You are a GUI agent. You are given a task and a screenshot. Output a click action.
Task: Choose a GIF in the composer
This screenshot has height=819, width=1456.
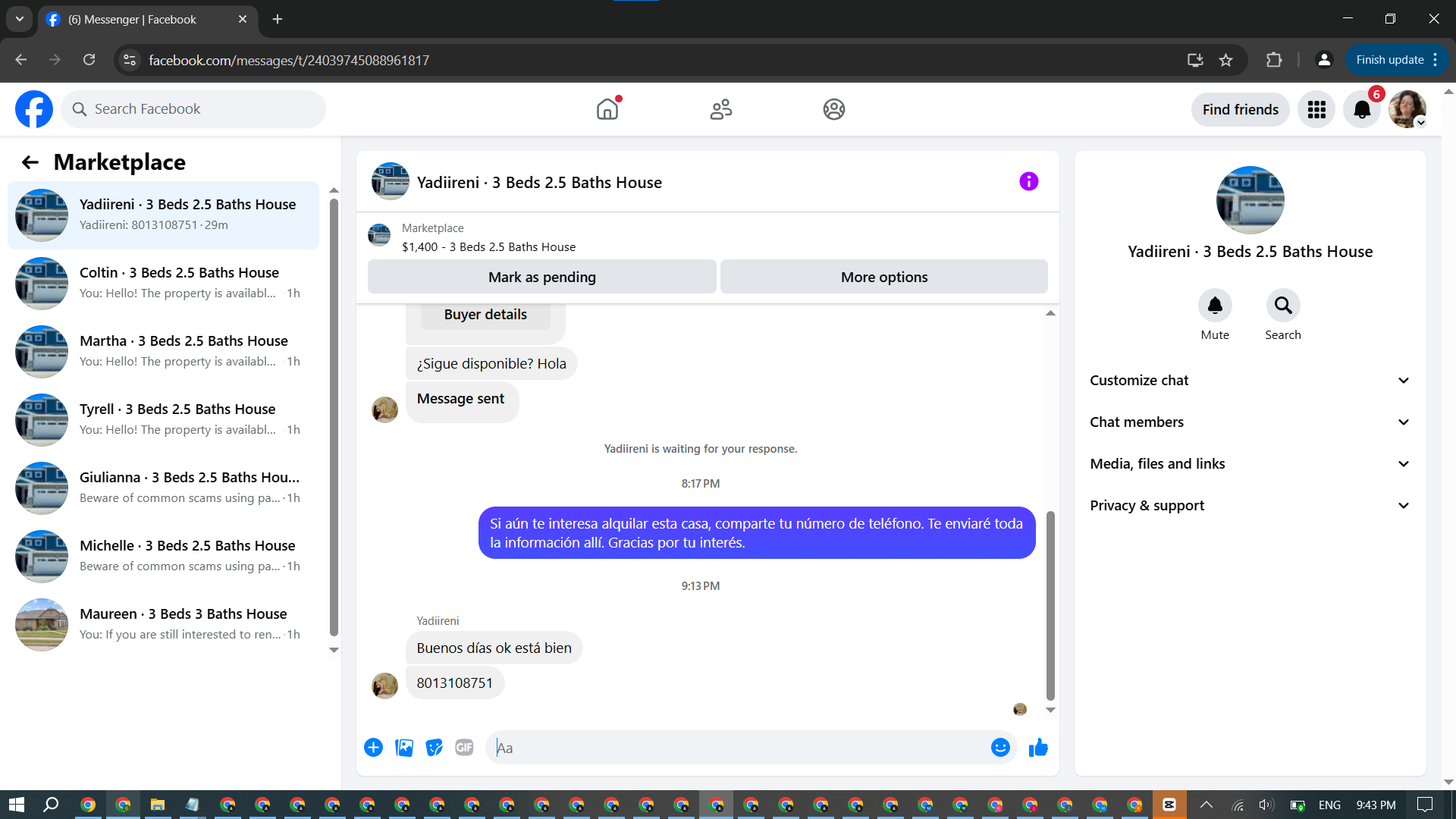pyautogui.click(x=464, y=748)
